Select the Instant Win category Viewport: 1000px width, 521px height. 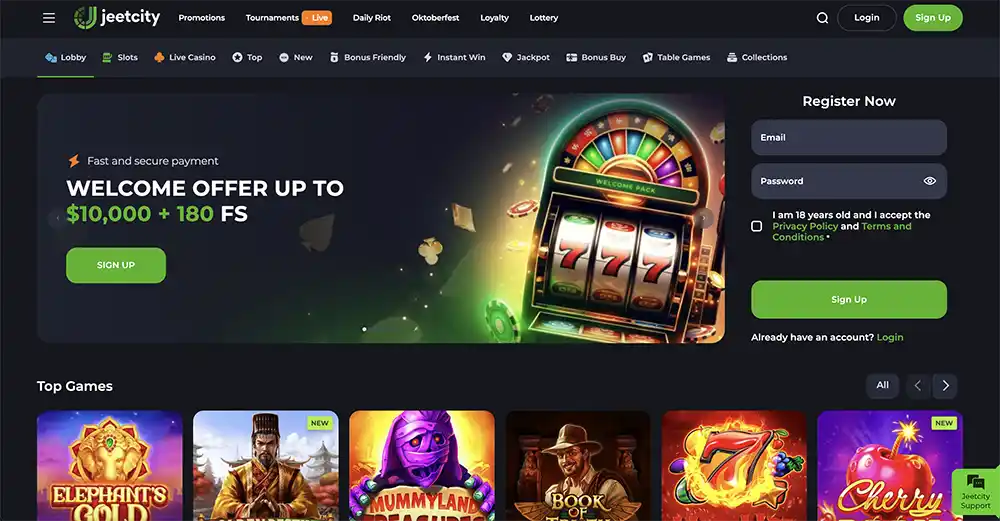coord(455,57)
